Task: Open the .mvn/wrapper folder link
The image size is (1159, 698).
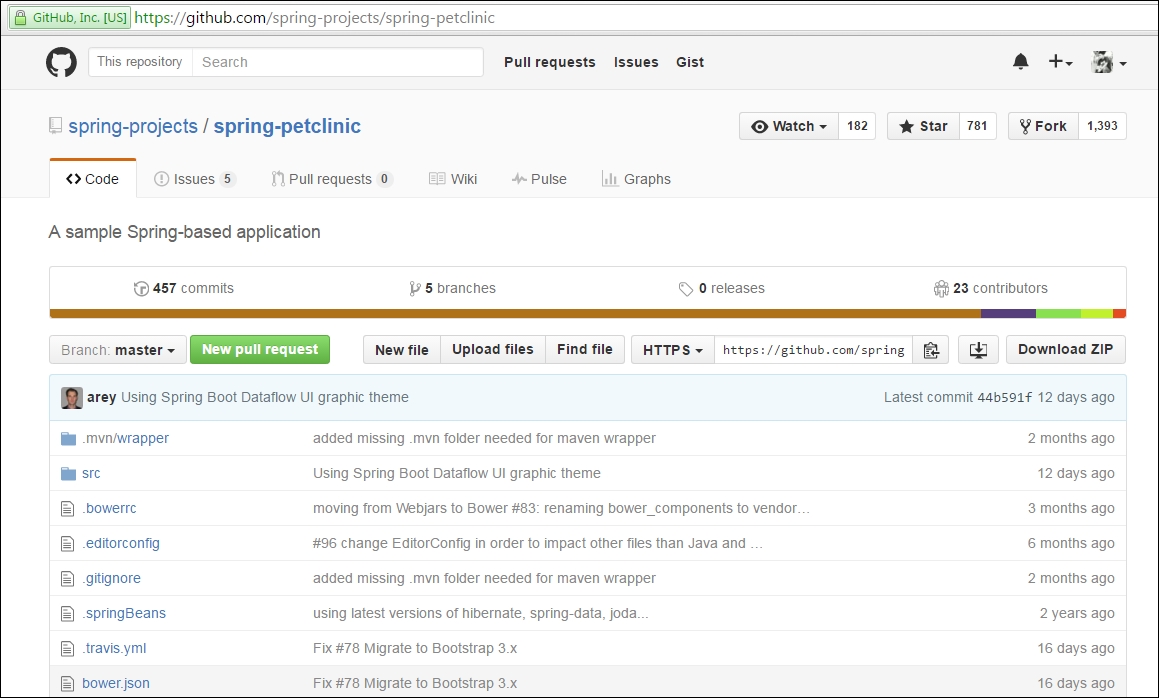Action: (126, 438)
